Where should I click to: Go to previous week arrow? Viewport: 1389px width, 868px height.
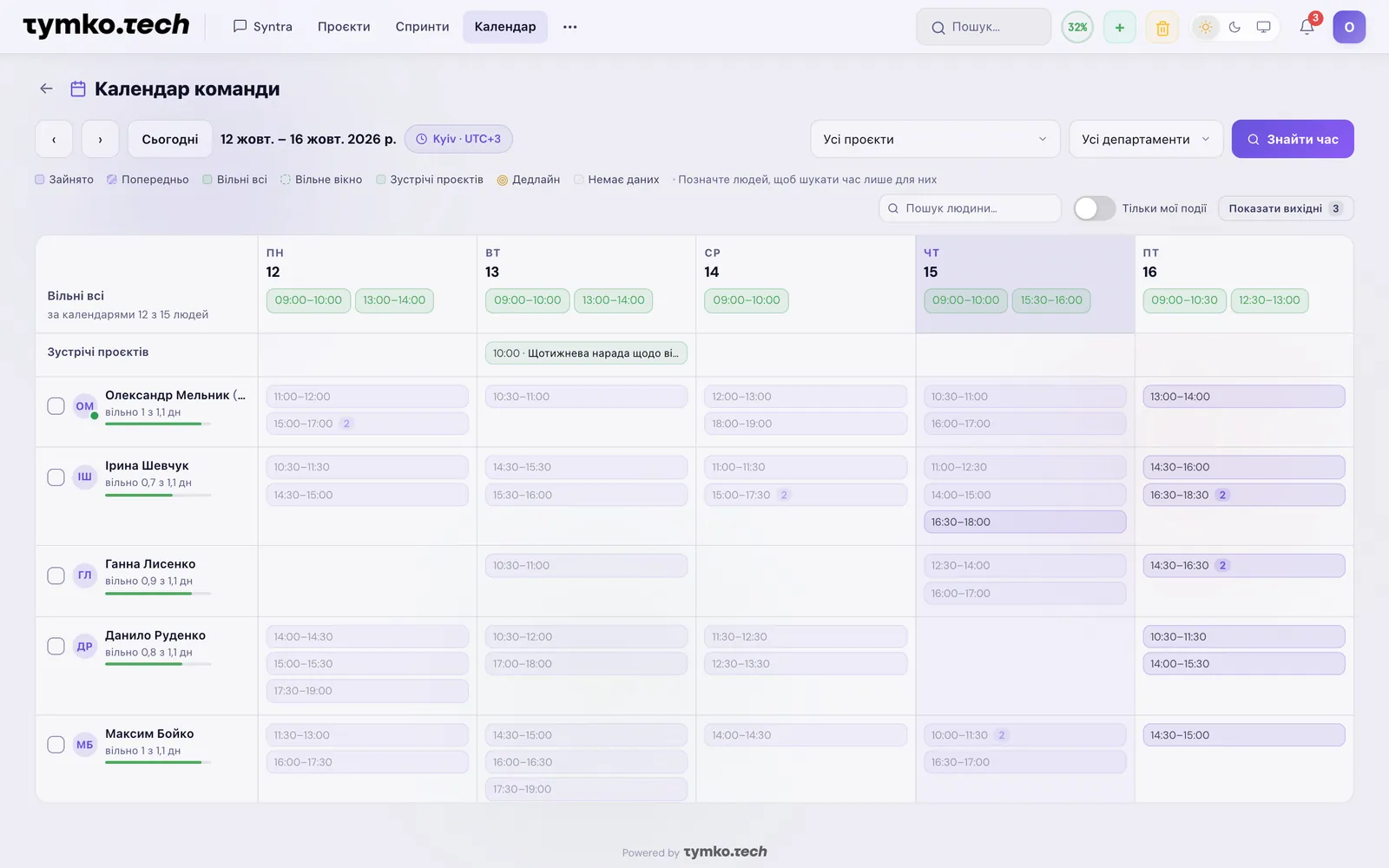click(x=54, y=139)
